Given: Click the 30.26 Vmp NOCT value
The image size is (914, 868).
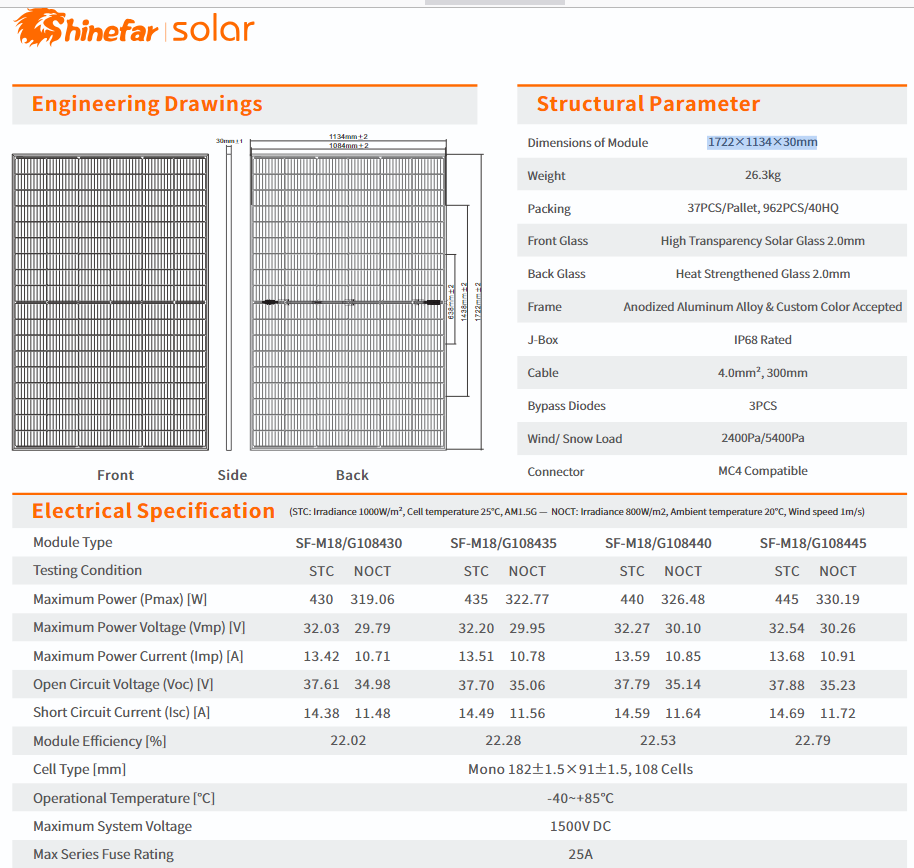Looking at the screenshot, I should [x=838, y=628].
